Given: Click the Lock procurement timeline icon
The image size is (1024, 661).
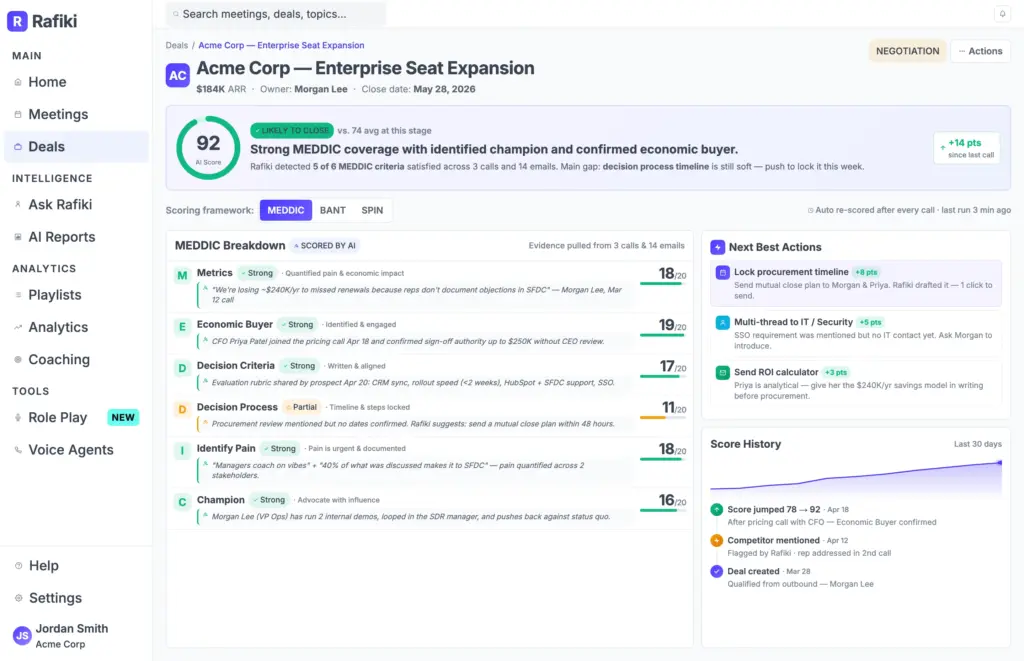Looking at the screenshot, I should 722,273.
